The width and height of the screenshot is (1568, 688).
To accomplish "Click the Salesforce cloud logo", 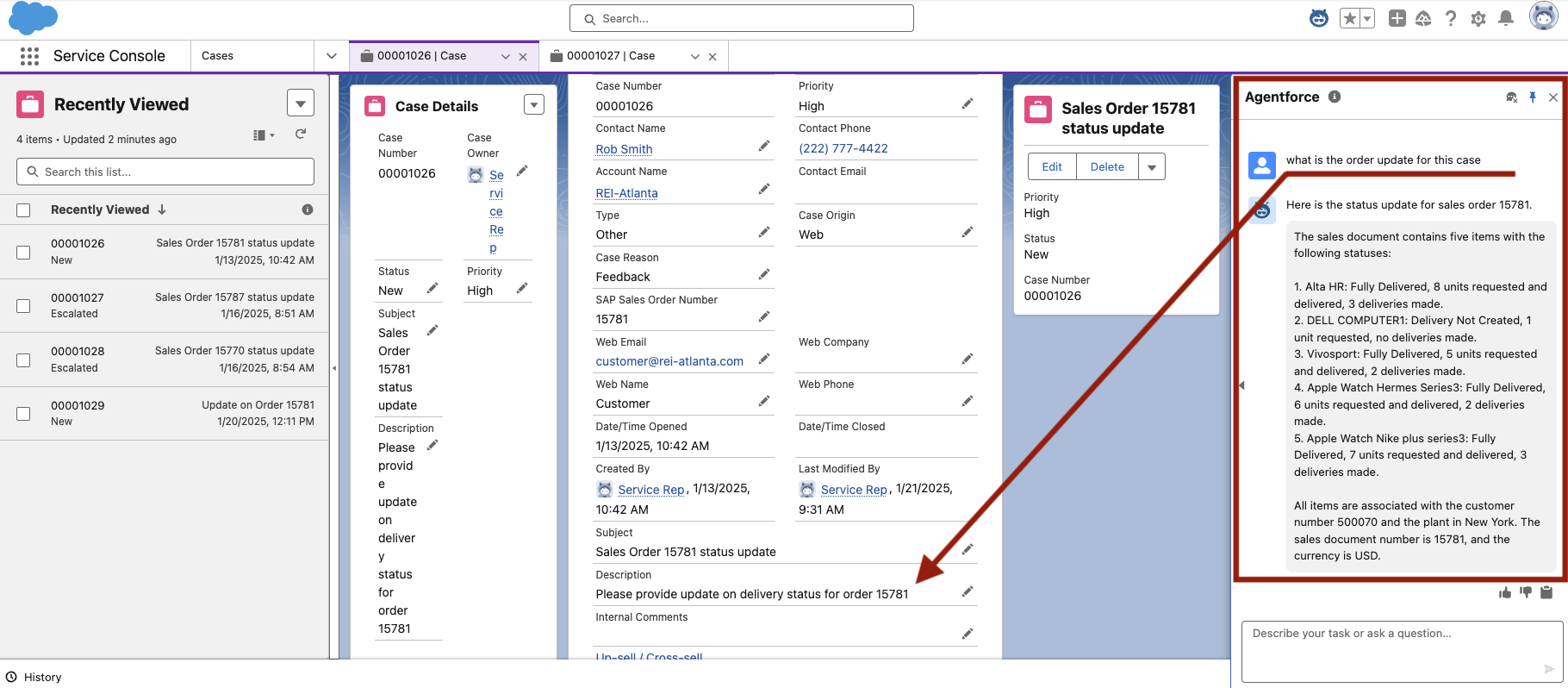I will coord(33,17).
